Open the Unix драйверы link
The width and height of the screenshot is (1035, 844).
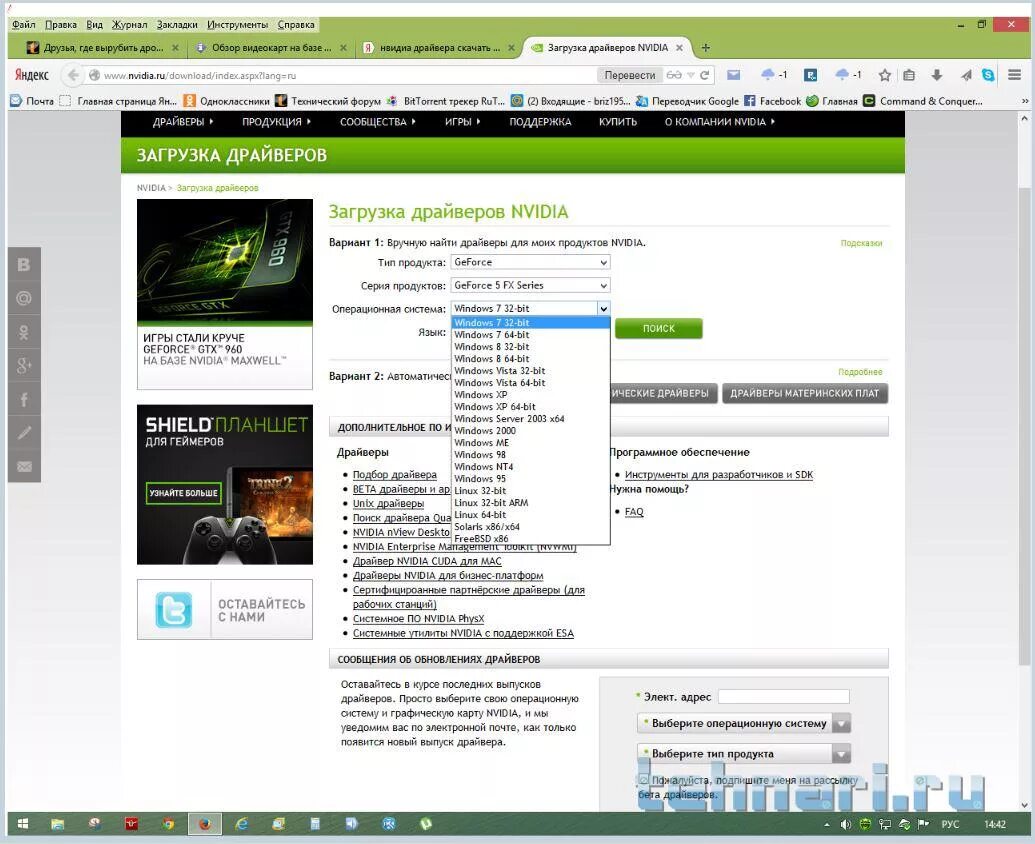pyautogui.click(x=388, y=503)
